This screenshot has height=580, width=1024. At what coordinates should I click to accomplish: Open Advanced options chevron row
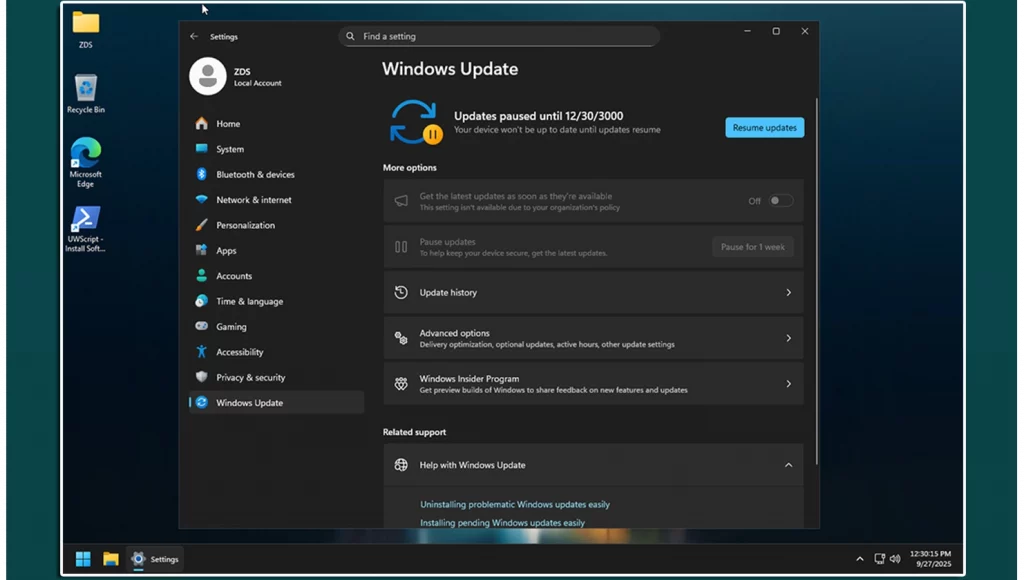click(x=593, y=339)
